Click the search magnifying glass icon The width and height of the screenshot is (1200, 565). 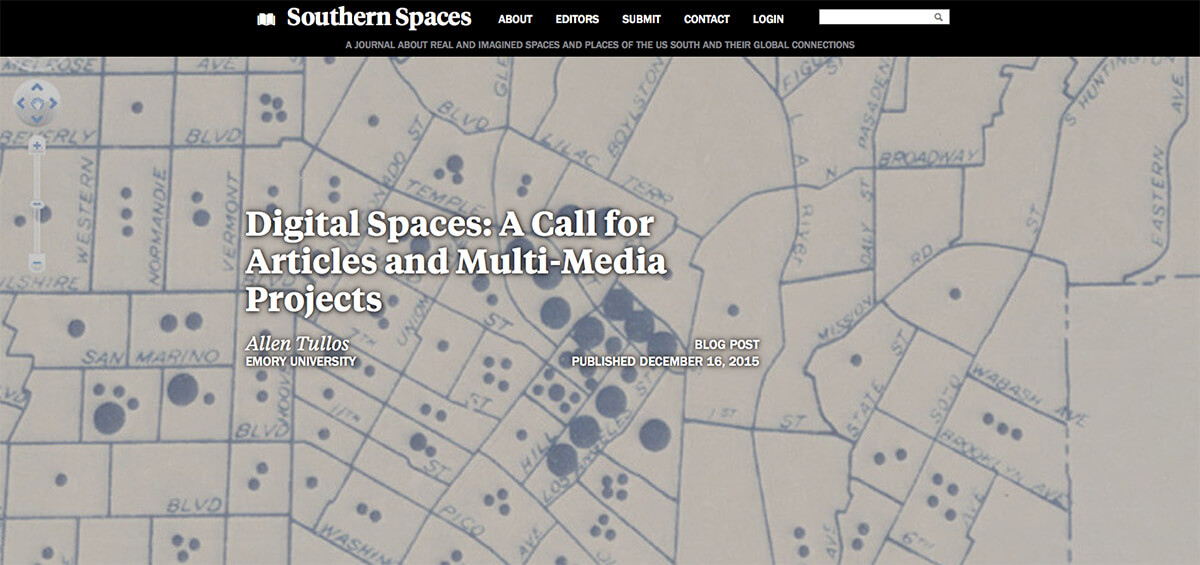pos(938,17)
